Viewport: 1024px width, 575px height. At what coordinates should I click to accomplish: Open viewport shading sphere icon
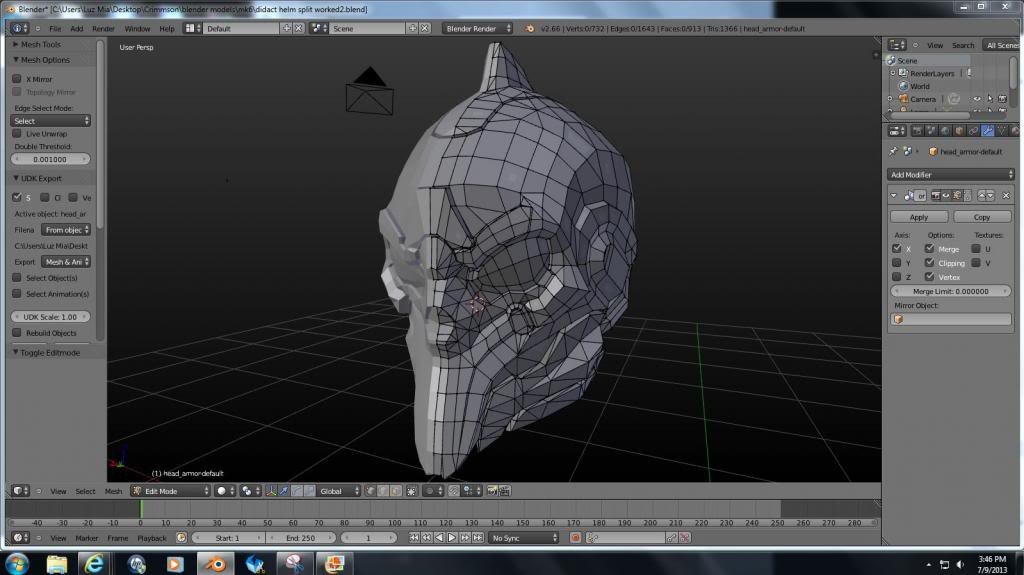(x=223, y=491)
